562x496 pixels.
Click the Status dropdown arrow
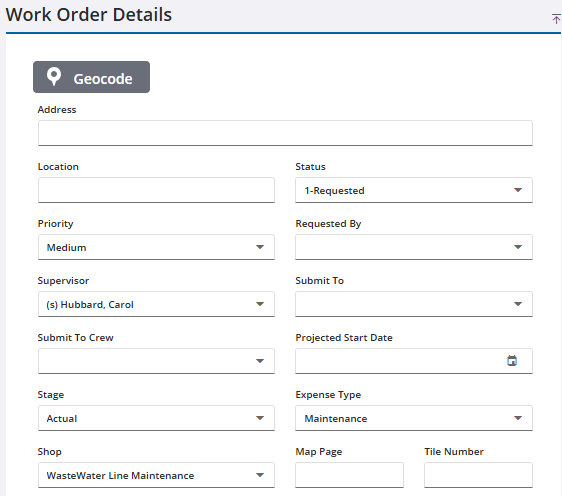coord(518,190)
